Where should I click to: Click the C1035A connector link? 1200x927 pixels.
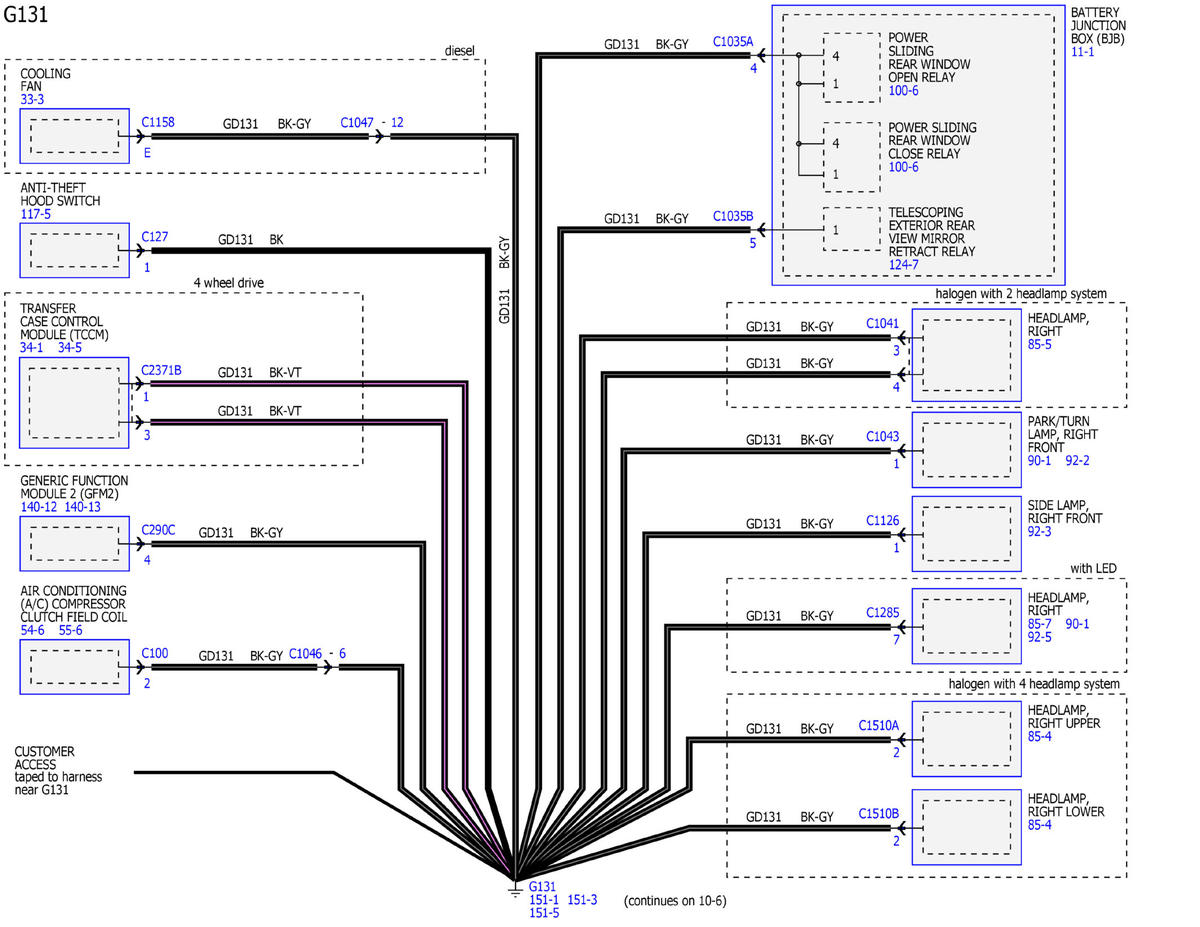[733, 42]
